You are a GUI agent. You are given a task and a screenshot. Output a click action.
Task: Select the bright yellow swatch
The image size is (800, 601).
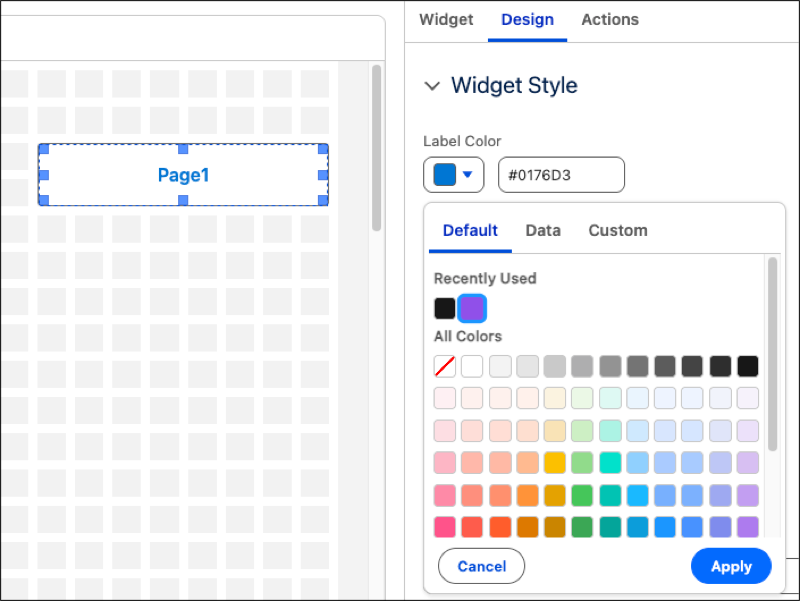point(555,463)
